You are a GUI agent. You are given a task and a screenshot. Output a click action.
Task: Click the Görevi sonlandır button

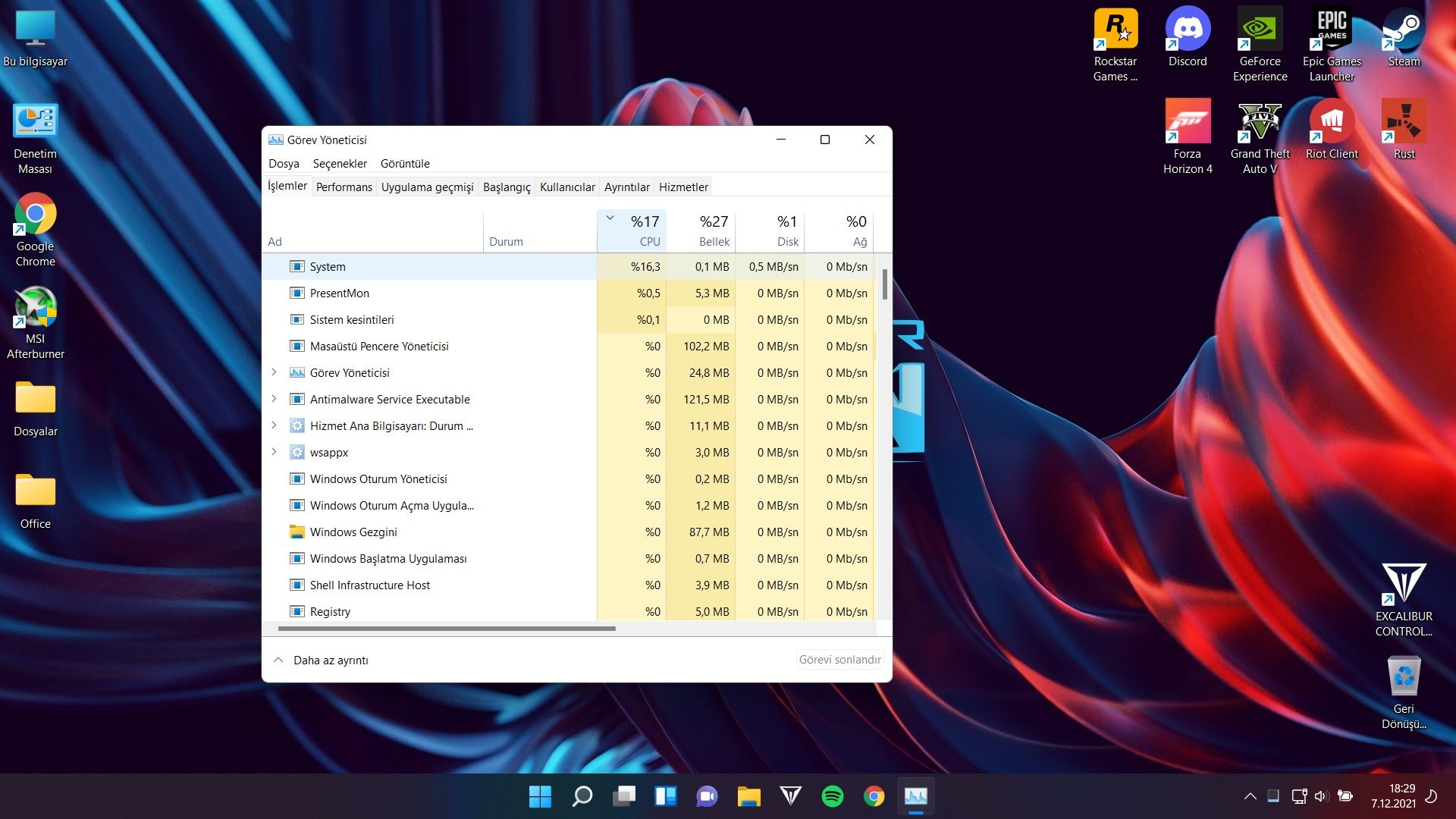[839, 660]
